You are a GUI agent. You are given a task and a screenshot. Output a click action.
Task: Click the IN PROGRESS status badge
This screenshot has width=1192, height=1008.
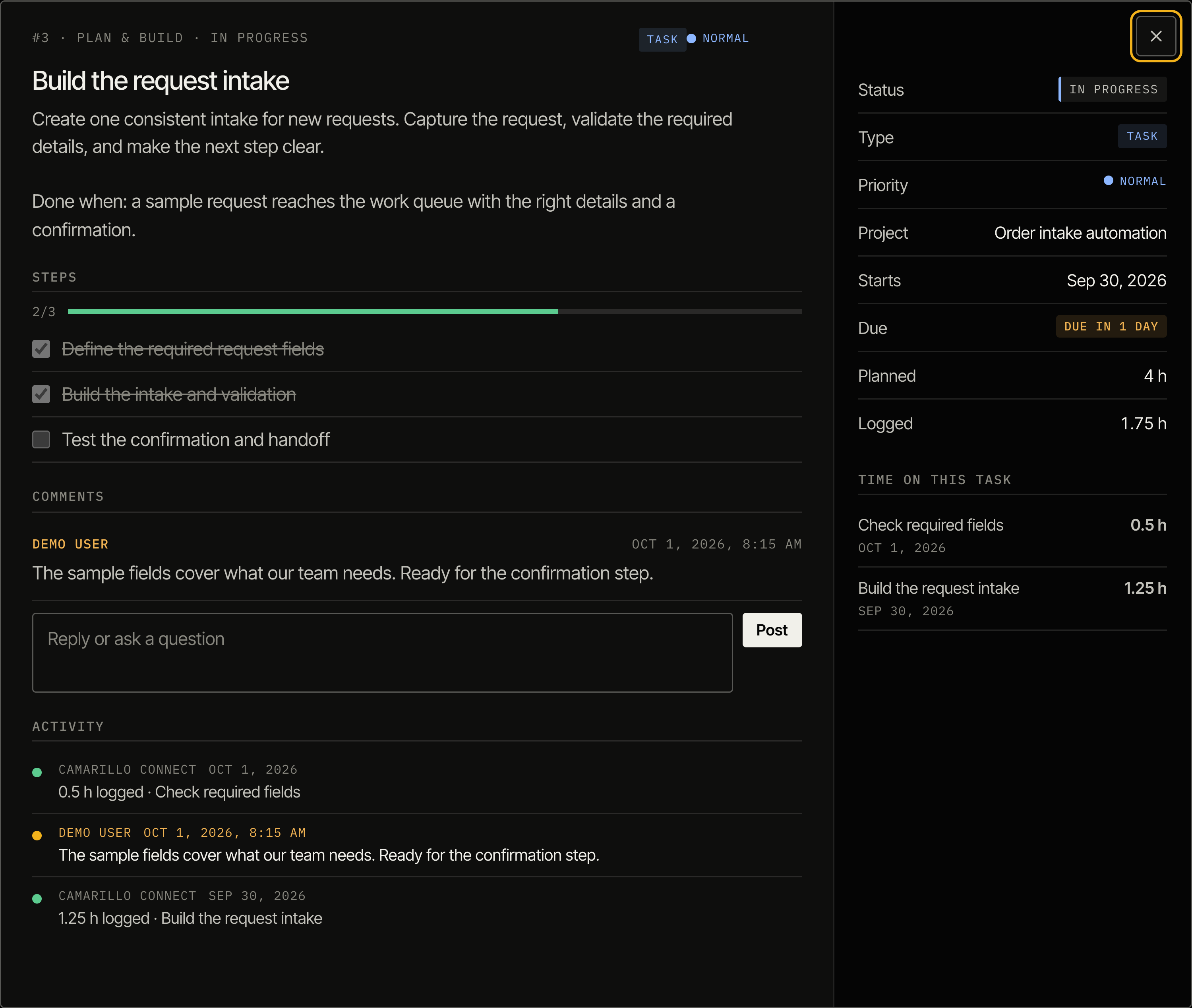1113,90
